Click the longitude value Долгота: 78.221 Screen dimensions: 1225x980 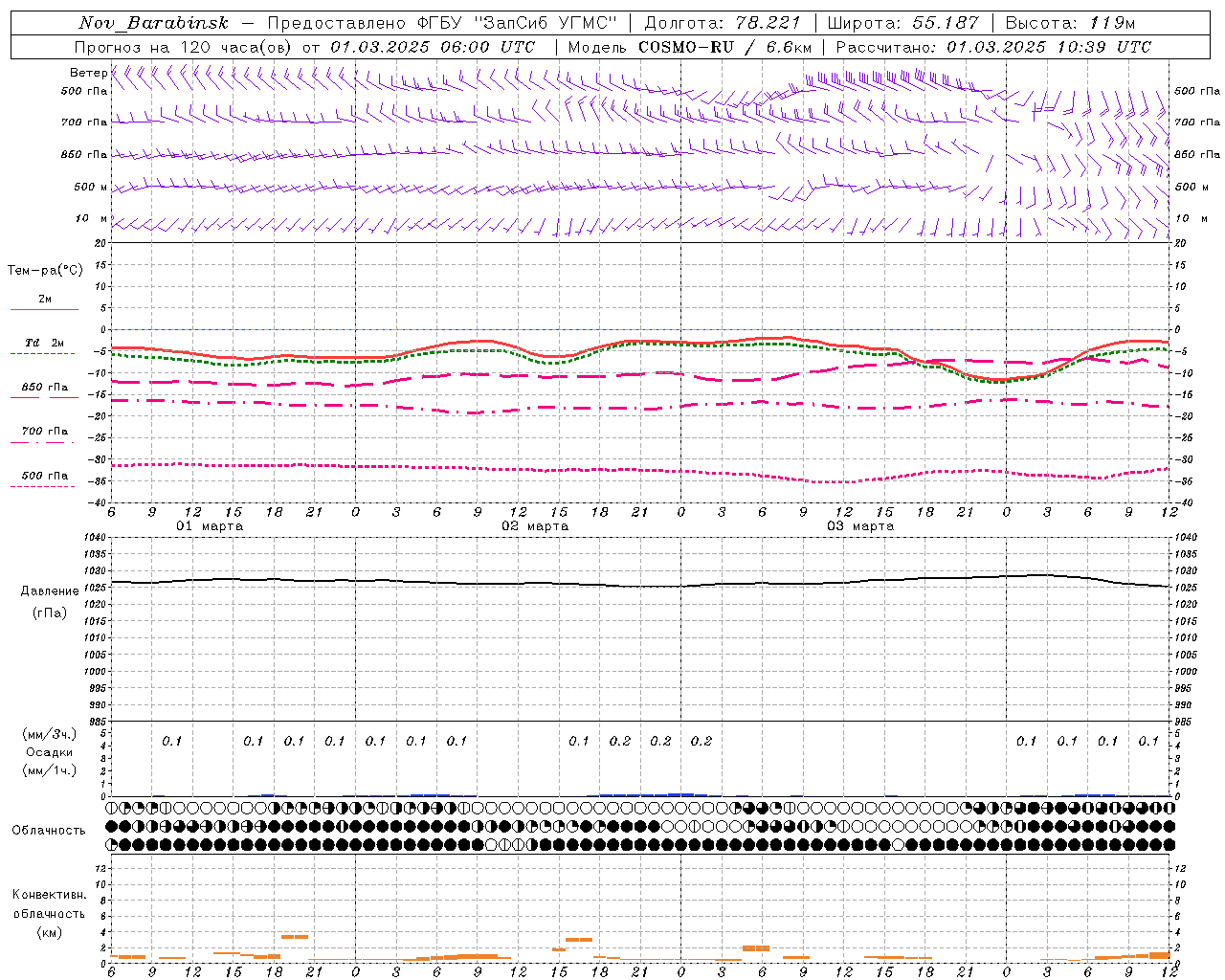tap(723, 23)
